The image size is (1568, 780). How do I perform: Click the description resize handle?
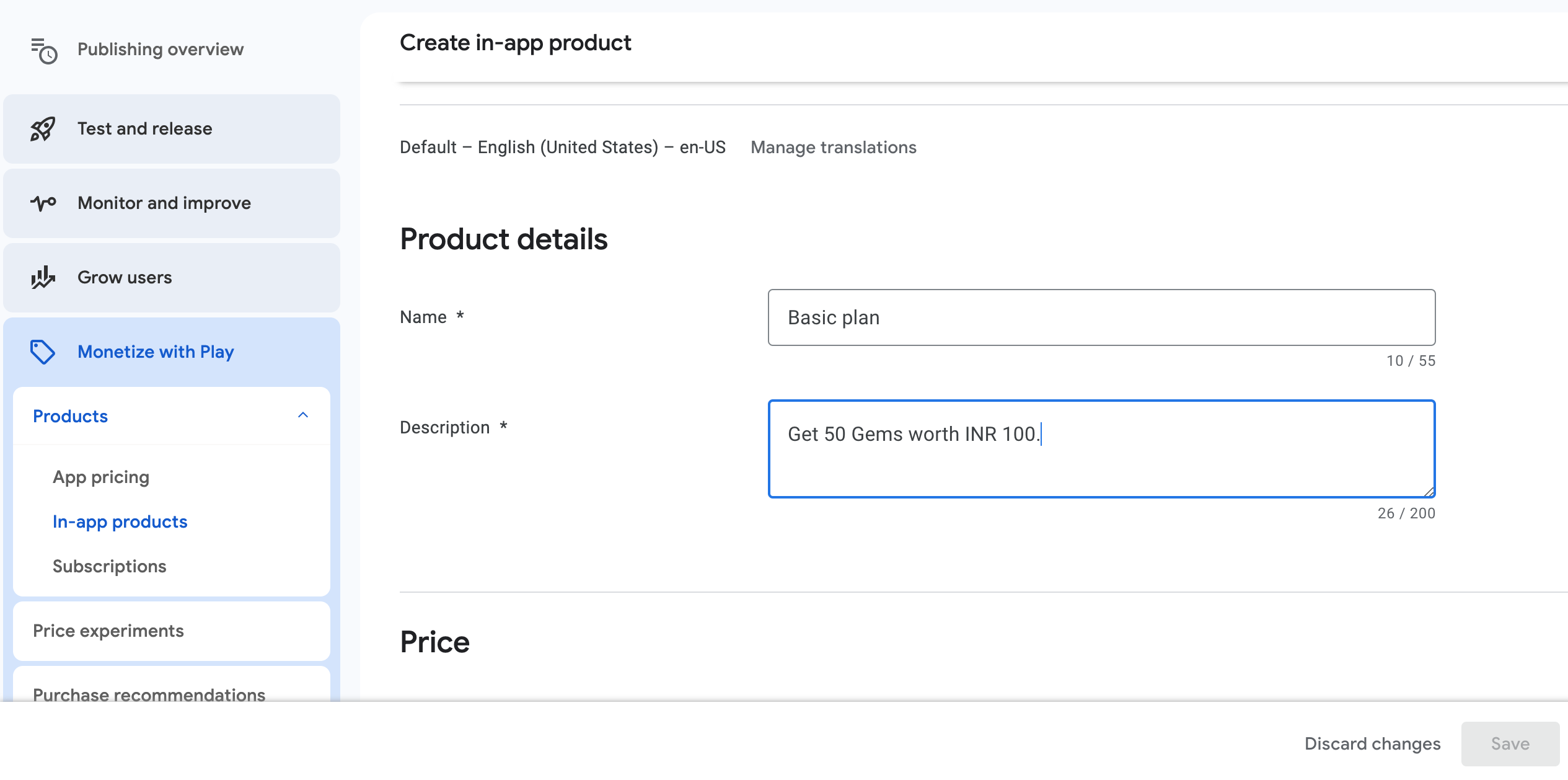pyautogui.click(x=1429, y=491)
